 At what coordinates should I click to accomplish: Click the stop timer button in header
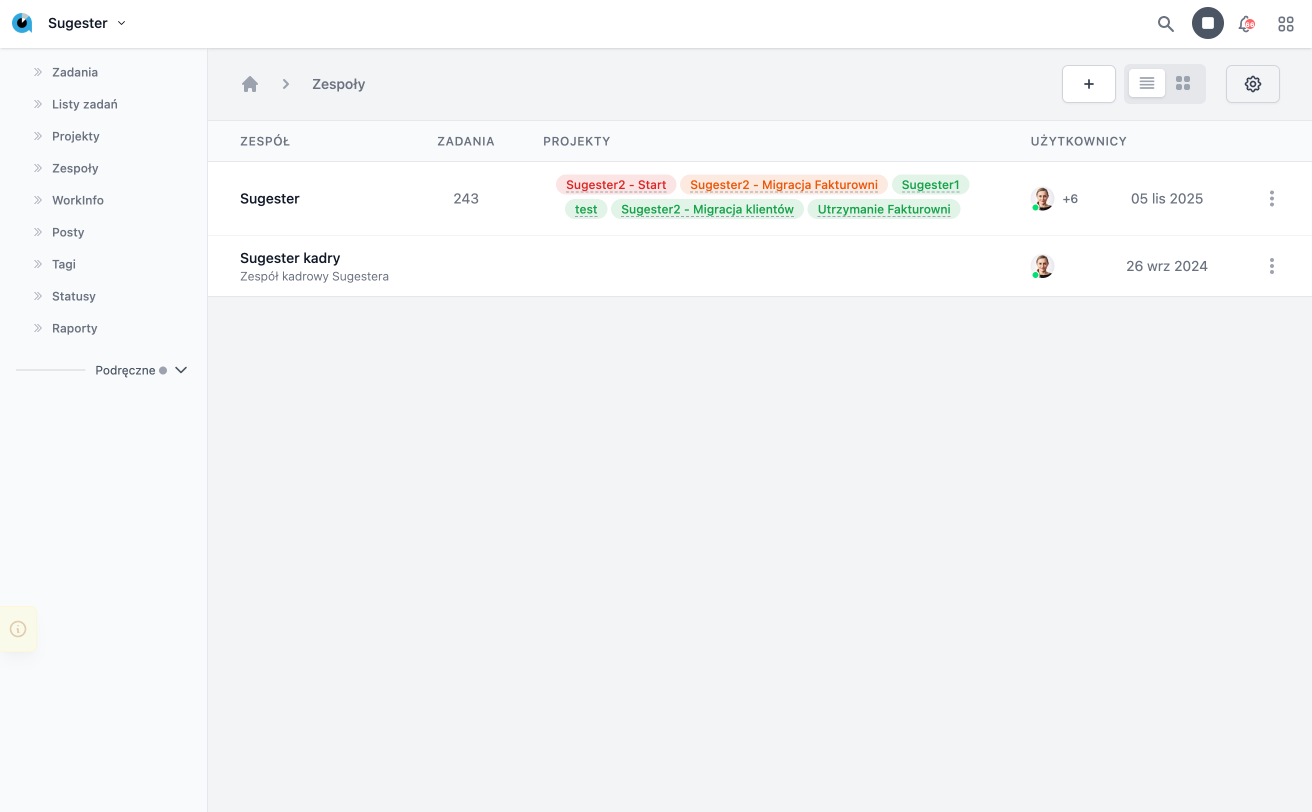click(x=1207, y=23)
